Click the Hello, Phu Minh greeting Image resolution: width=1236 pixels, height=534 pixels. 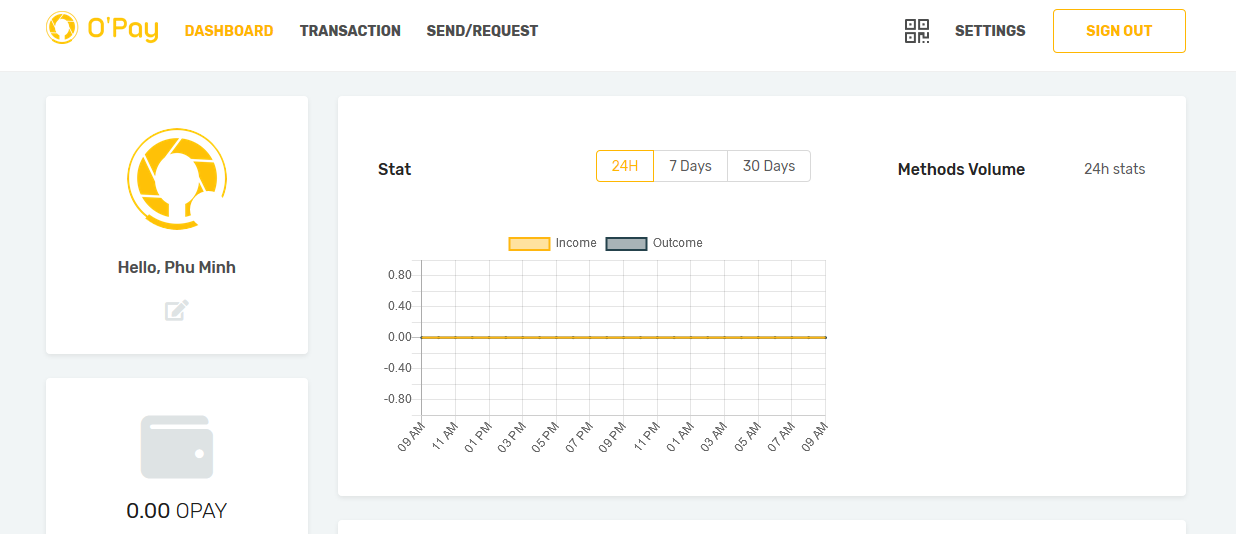pos(177,268)
